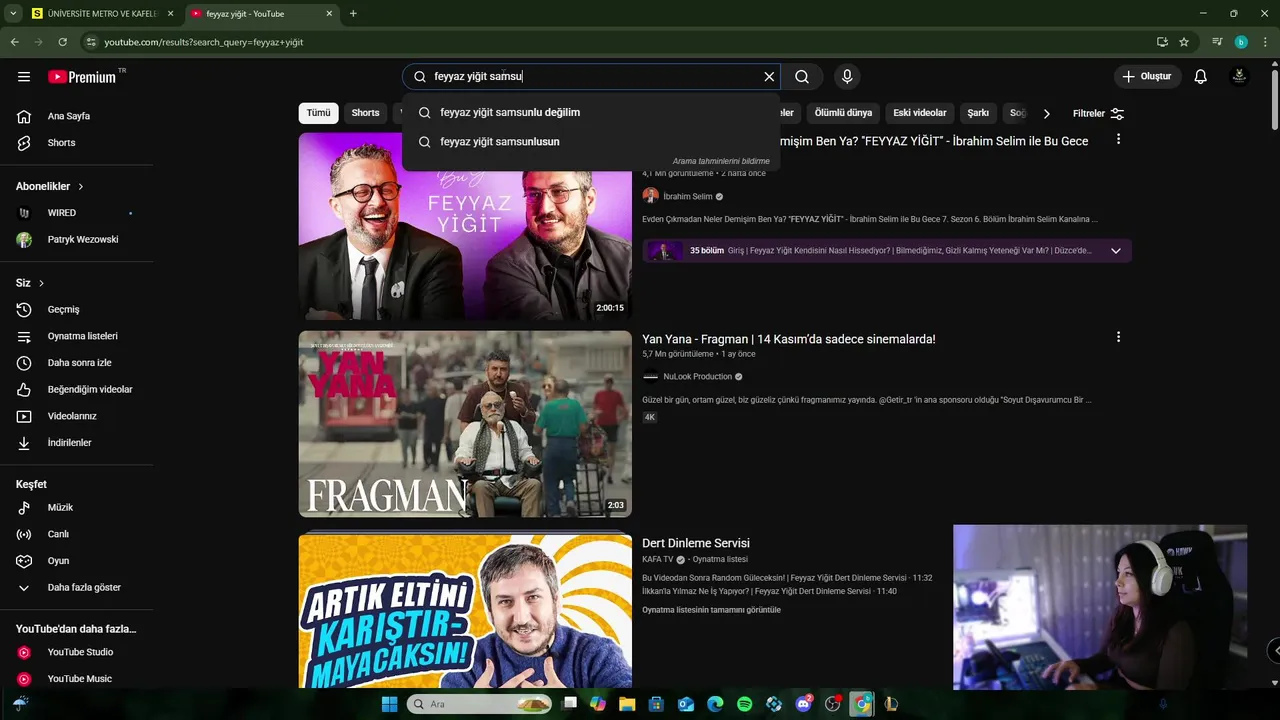Show more filter chips arrow

[x=1046, y=113]
